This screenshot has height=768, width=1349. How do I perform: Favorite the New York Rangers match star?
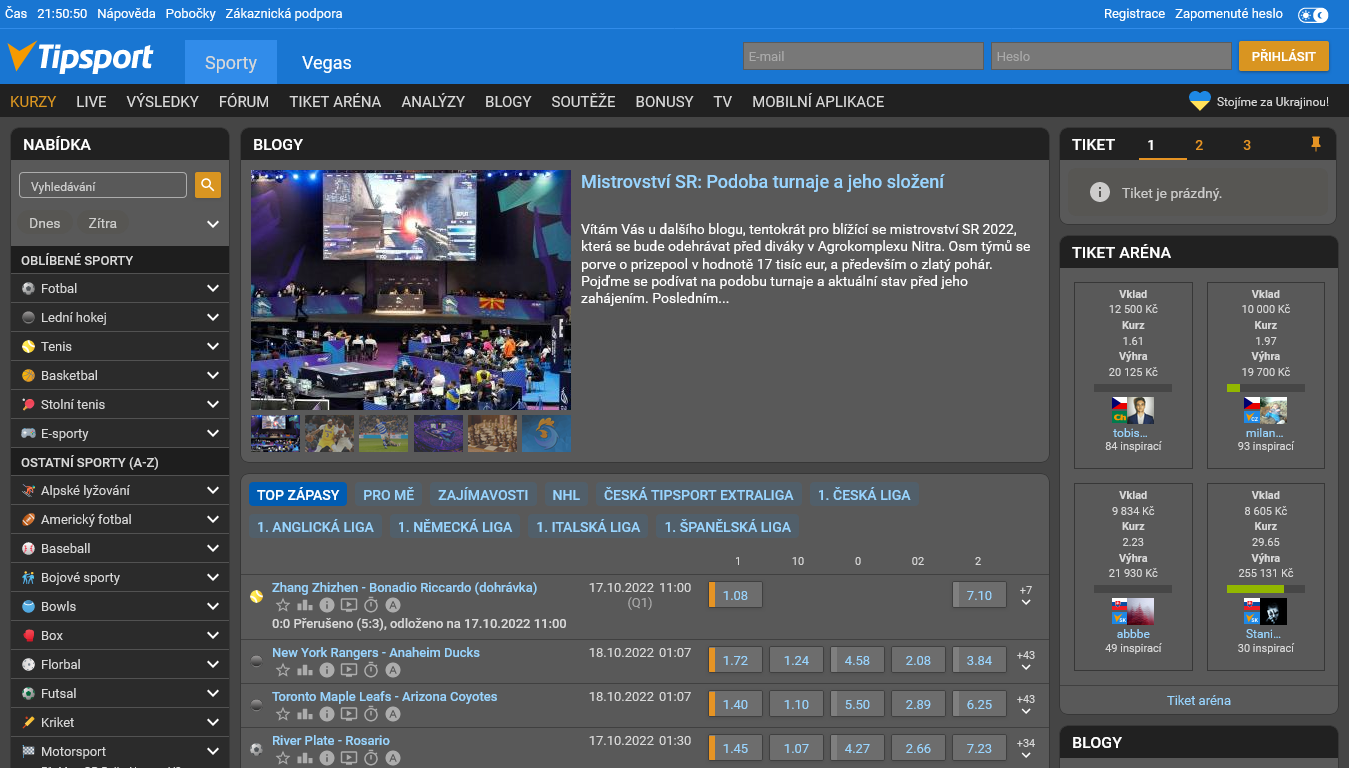[283, 670]
